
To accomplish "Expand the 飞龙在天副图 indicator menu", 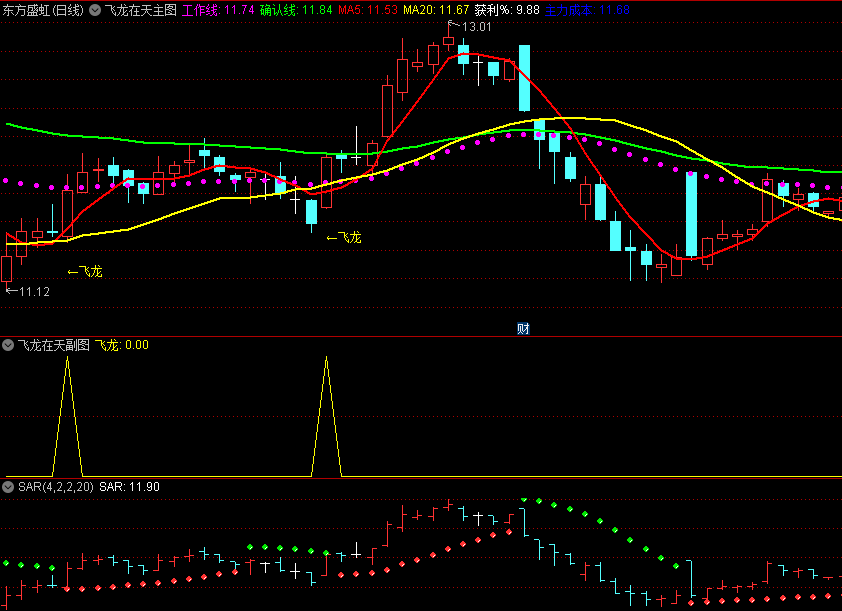I will point(8,345).
